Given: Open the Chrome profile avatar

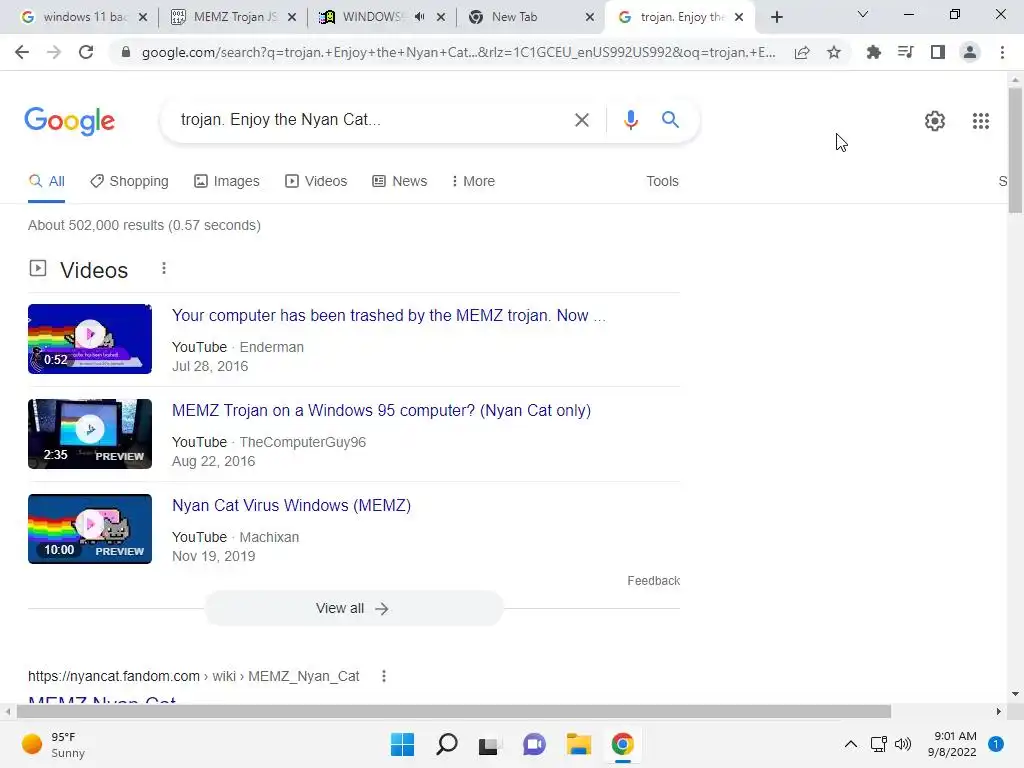Looking at the screenshot, I should (x=970, y=52).
